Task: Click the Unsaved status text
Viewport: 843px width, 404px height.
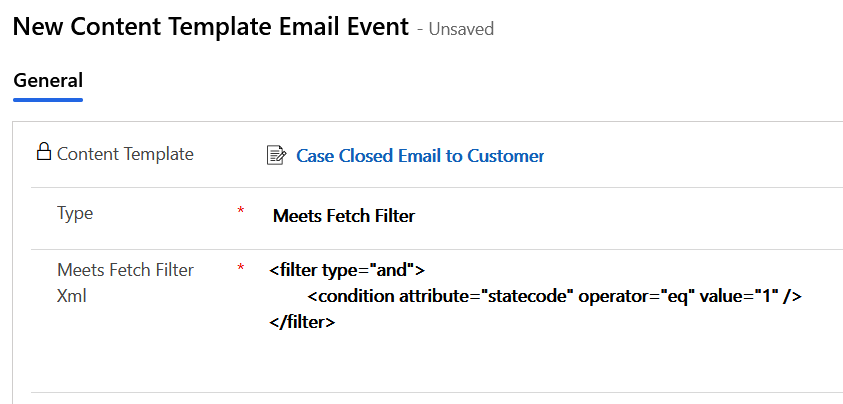Action: click(x=461, y=29)
